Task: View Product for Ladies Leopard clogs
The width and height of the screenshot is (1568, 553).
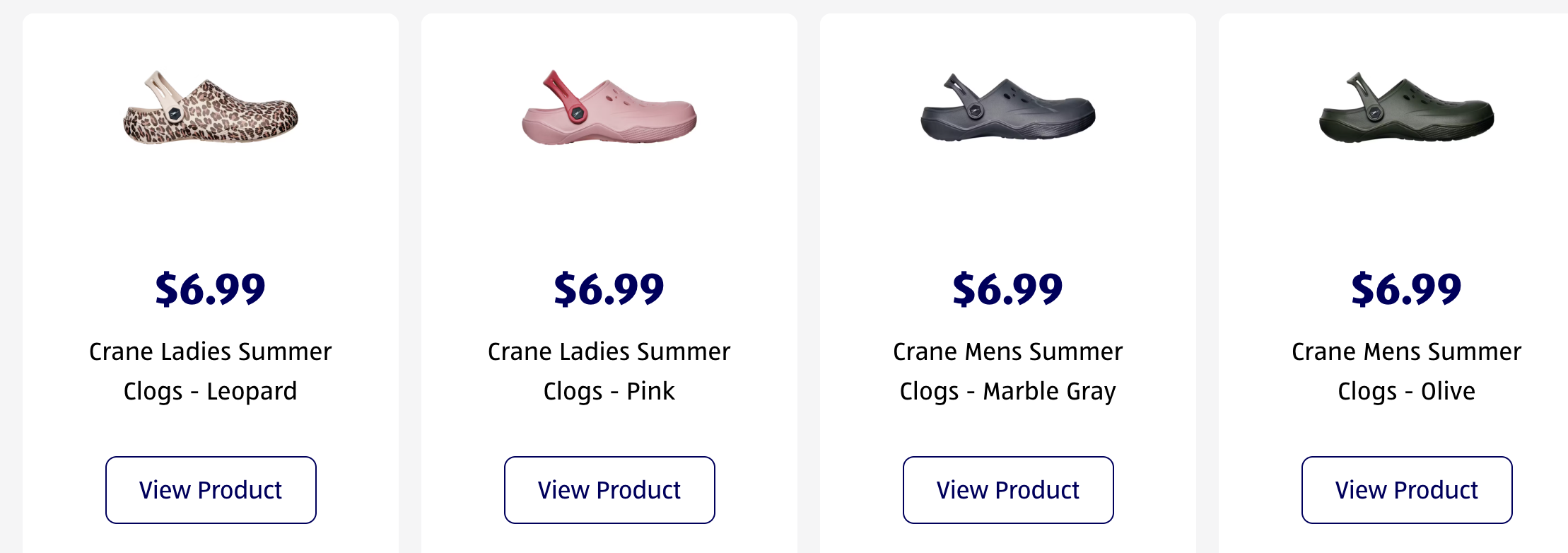Action: (x=211, y=490)
